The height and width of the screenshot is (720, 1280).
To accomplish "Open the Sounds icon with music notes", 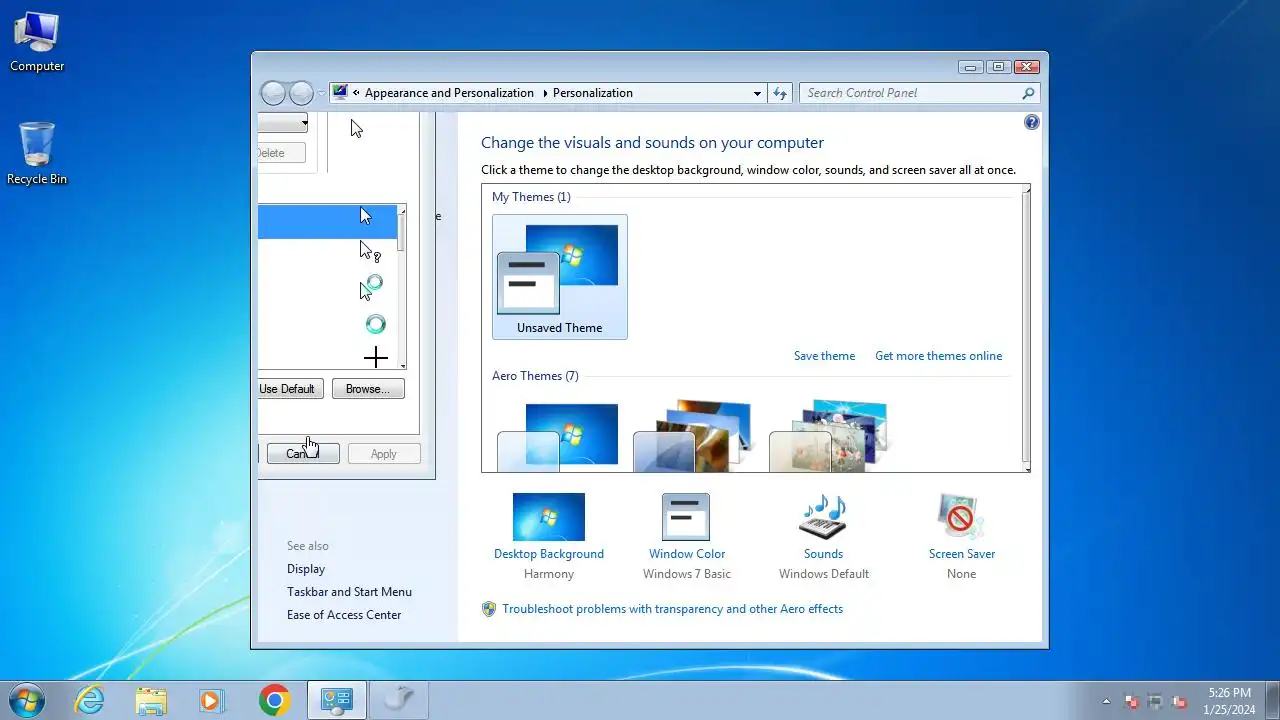I will (x=823, y=517).
